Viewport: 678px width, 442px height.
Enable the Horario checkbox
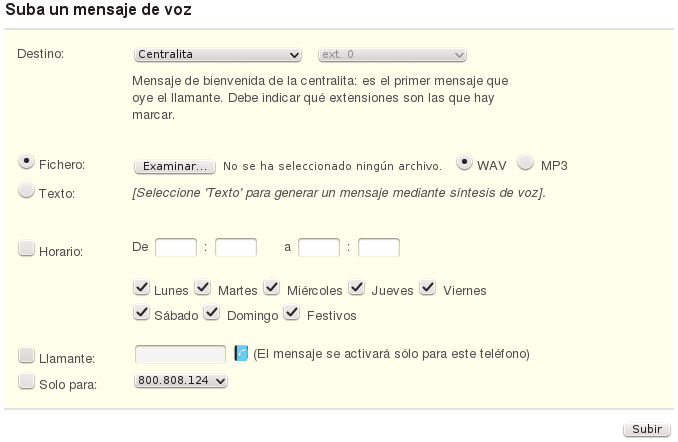pyautogui.click(x=27, y=248)
